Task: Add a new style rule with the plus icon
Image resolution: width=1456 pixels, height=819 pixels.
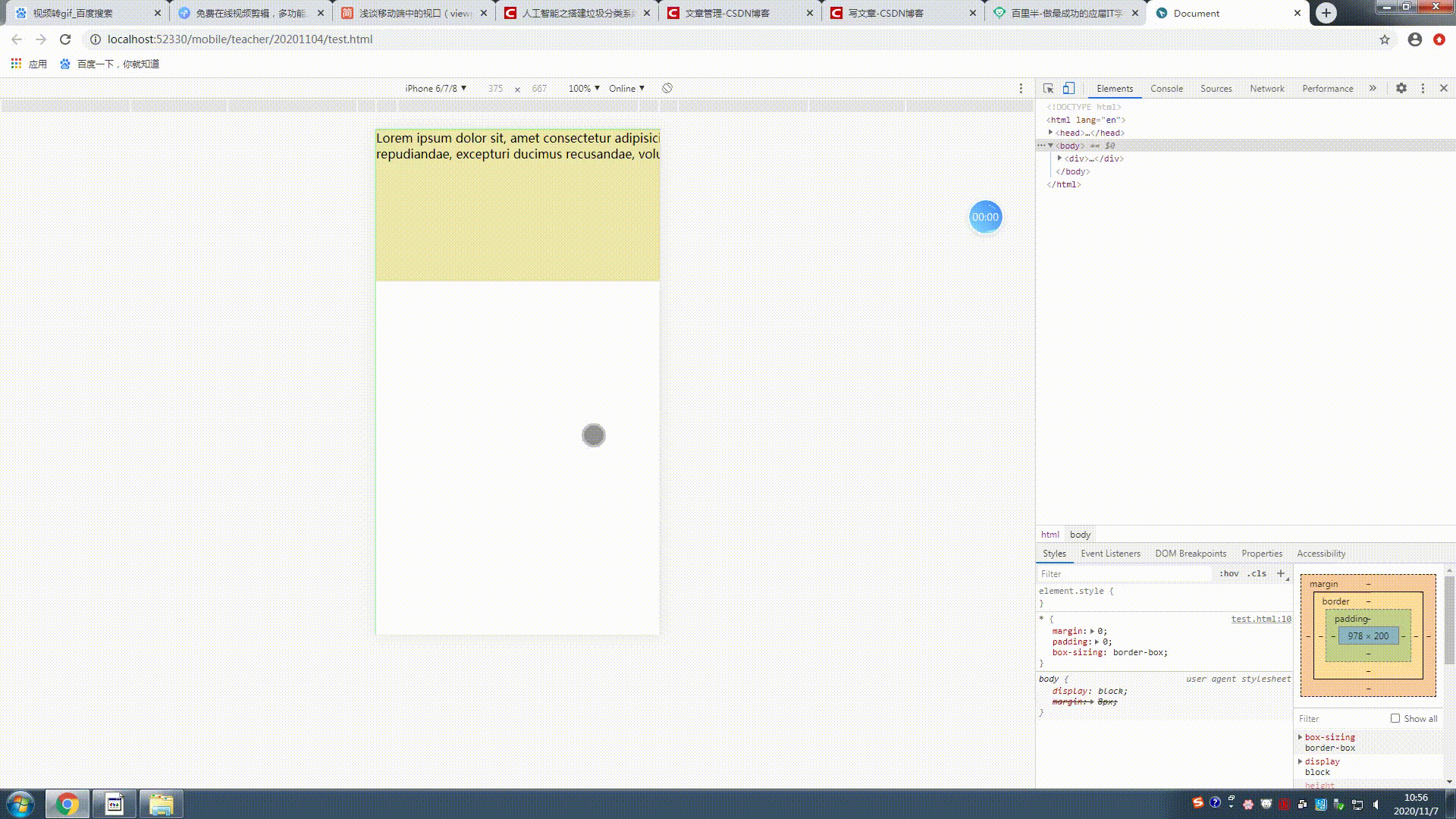Action: 1281,573
